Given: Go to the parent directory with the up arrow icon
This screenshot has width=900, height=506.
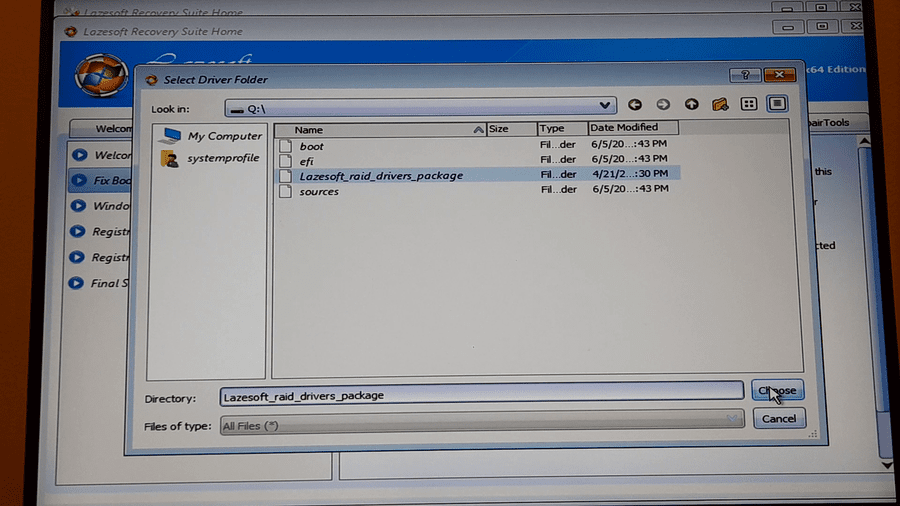Looking at the screenshot, I should pyautogui.click(x=692, y=104).
